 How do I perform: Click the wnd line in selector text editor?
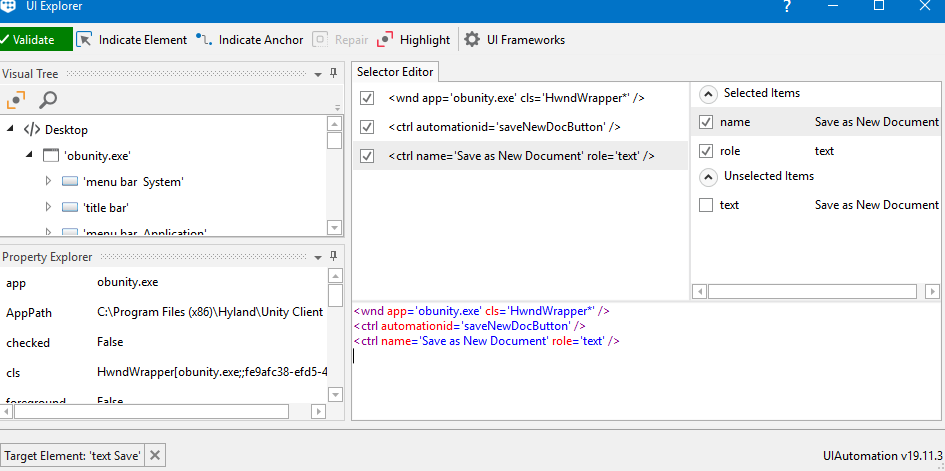(482, 311)
